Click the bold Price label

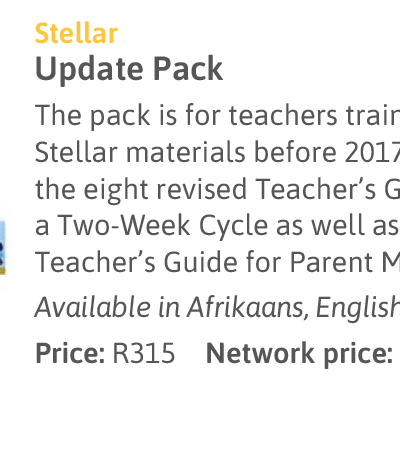70,353
